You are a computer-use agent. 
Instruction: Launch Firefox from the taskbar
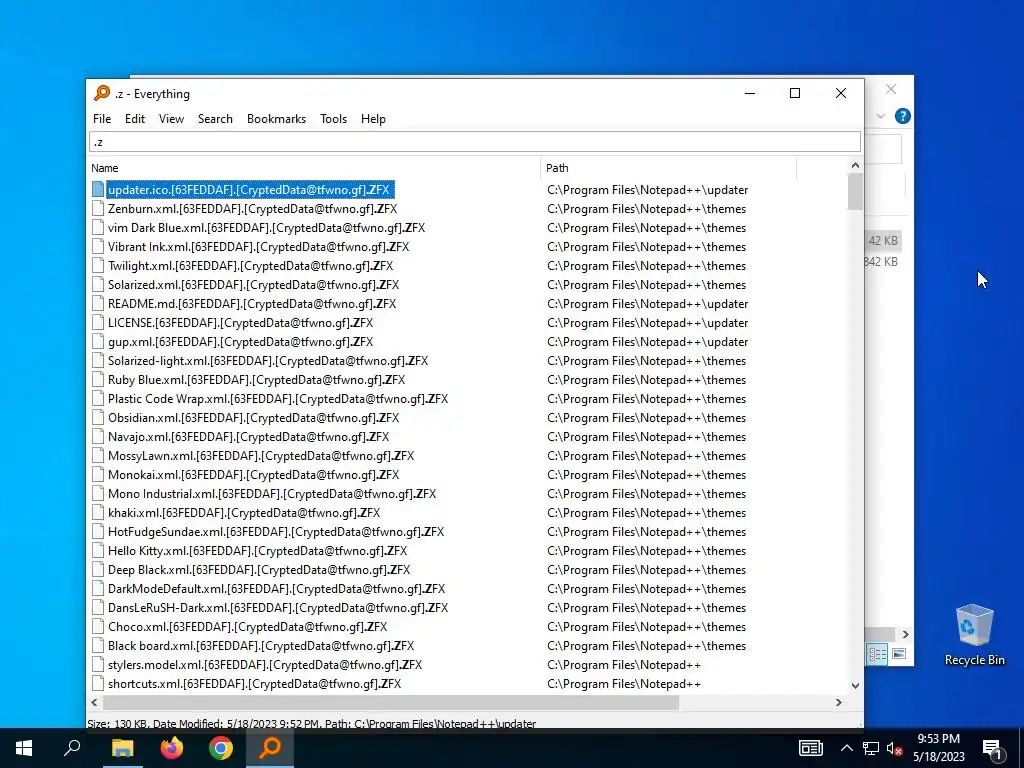click(x=172, y=748)
